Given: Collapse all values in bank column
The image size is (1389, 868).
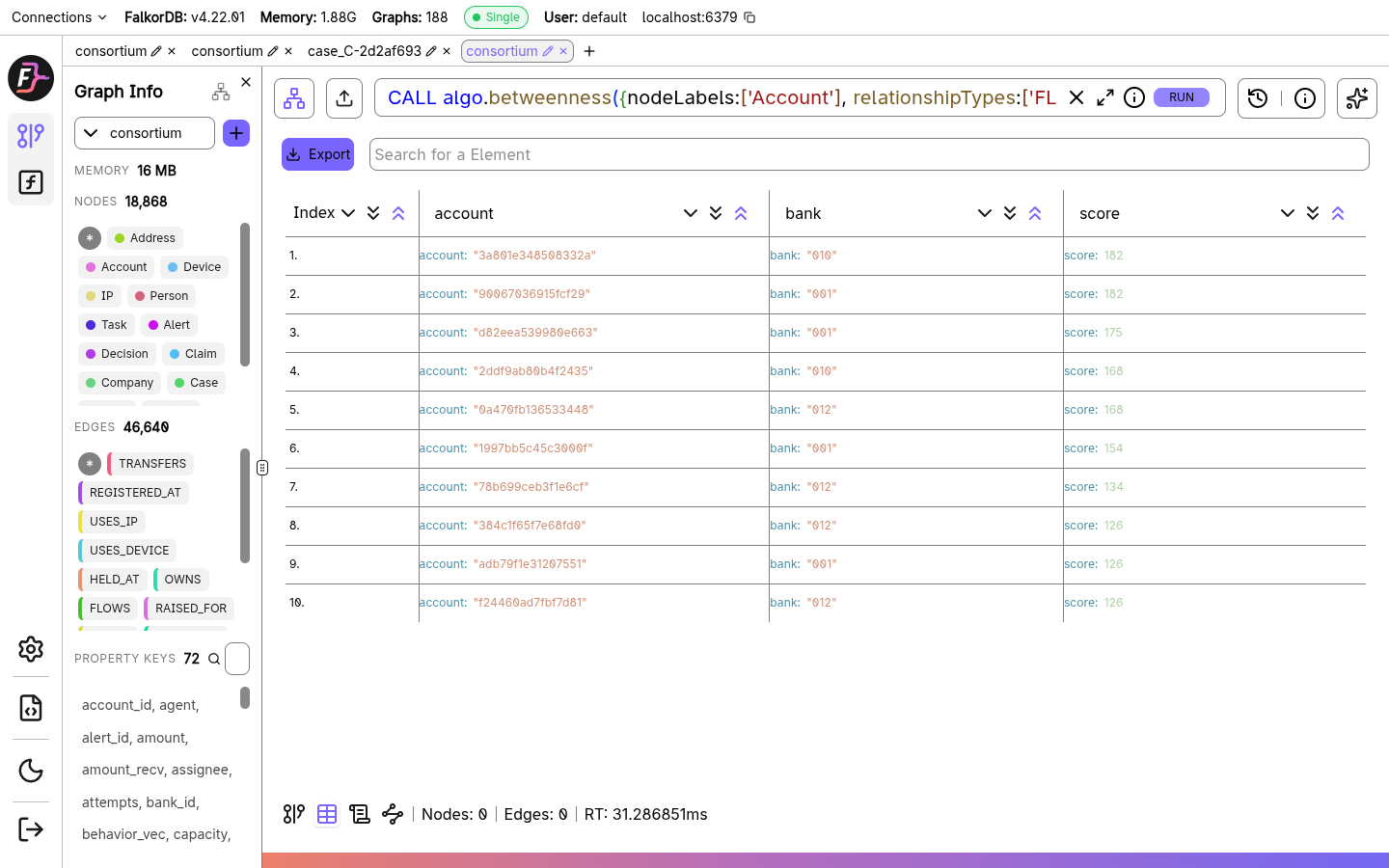Looking at the screenshot, I should (1035, 213).
